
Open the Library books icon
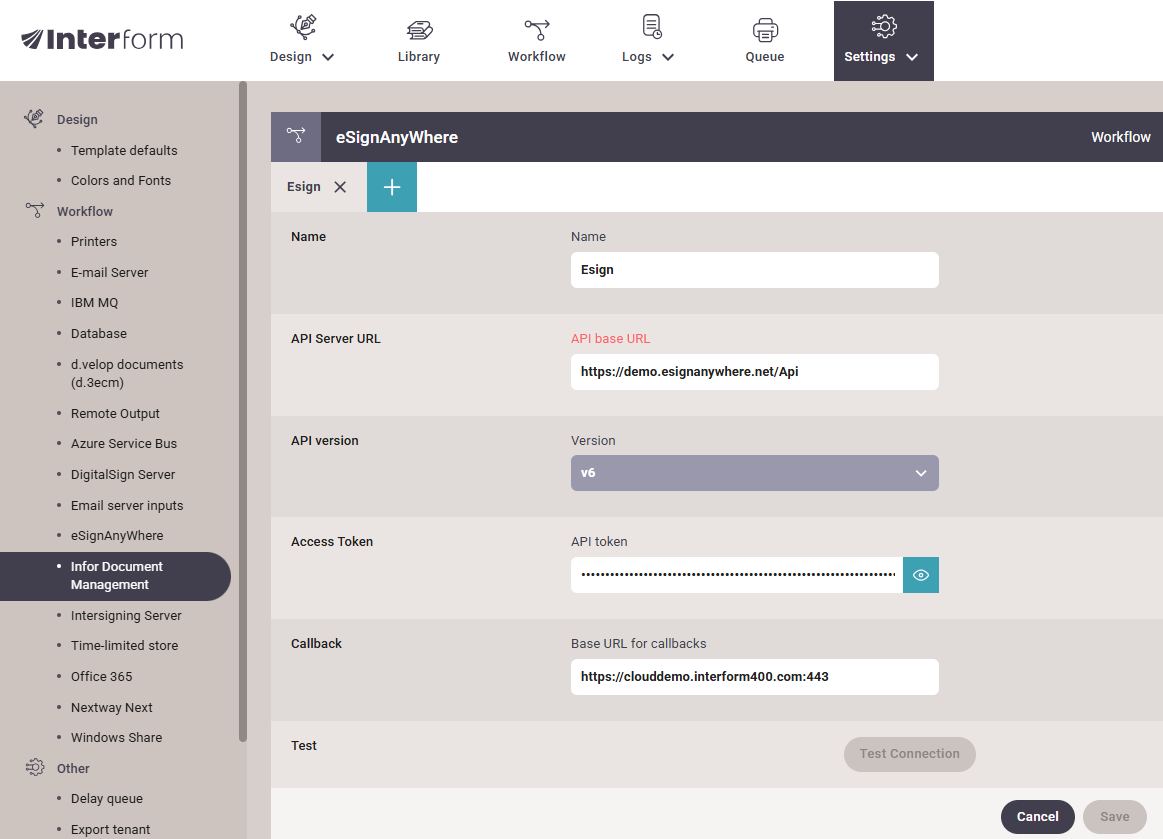point(419,29)
